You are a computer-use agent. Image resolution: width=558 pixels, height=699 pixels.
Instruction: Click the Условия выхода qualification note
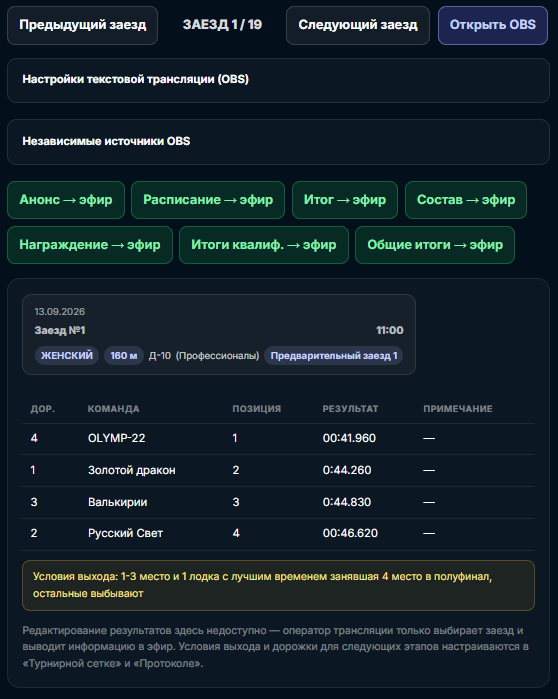pyautogui.click(x=278, y=585)
